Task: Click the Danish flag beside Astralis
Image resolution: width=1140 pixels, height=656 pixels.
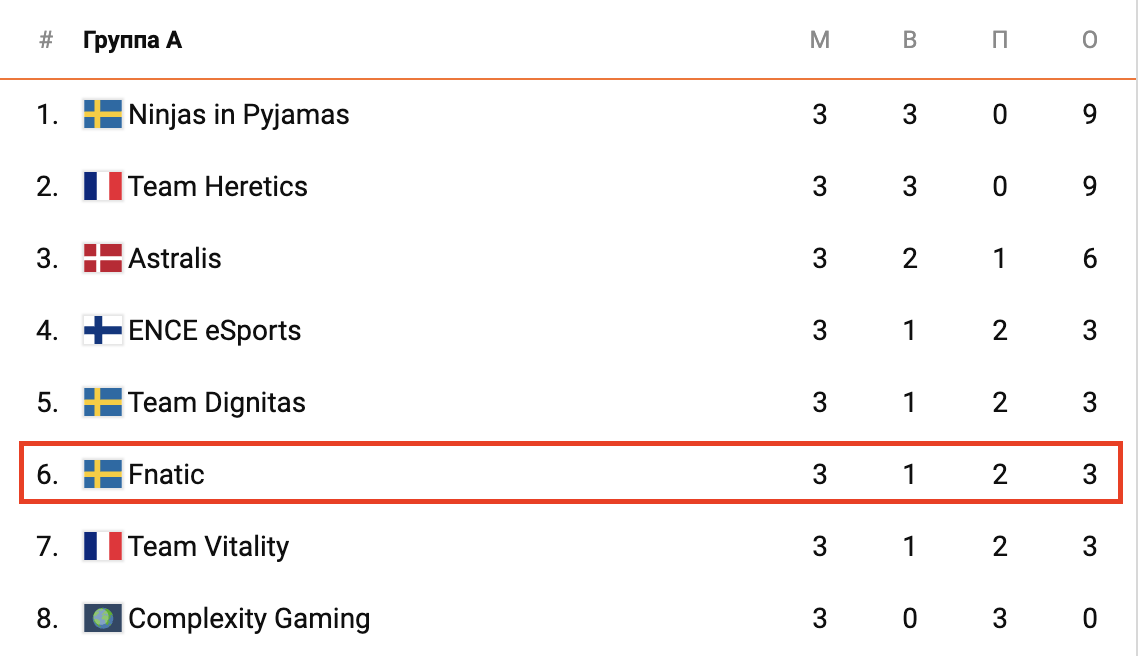Action: (x=102, y=259)
